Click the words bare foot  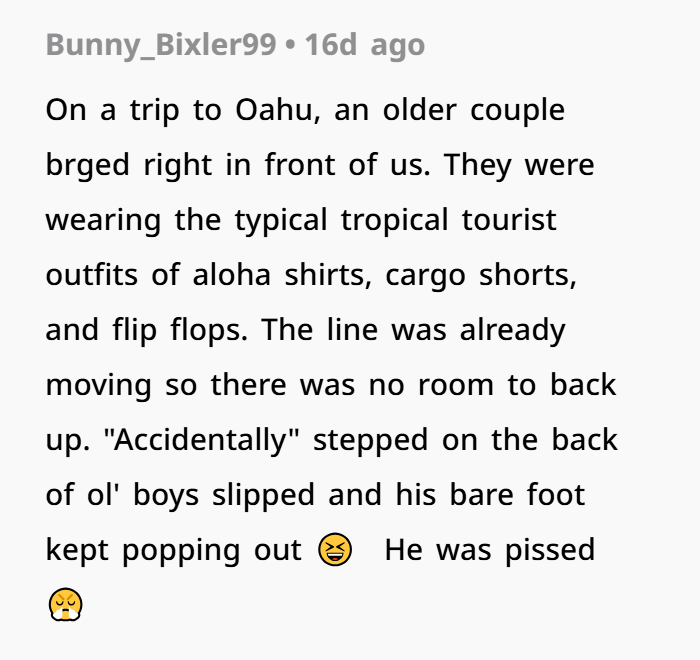click(517, 494)
